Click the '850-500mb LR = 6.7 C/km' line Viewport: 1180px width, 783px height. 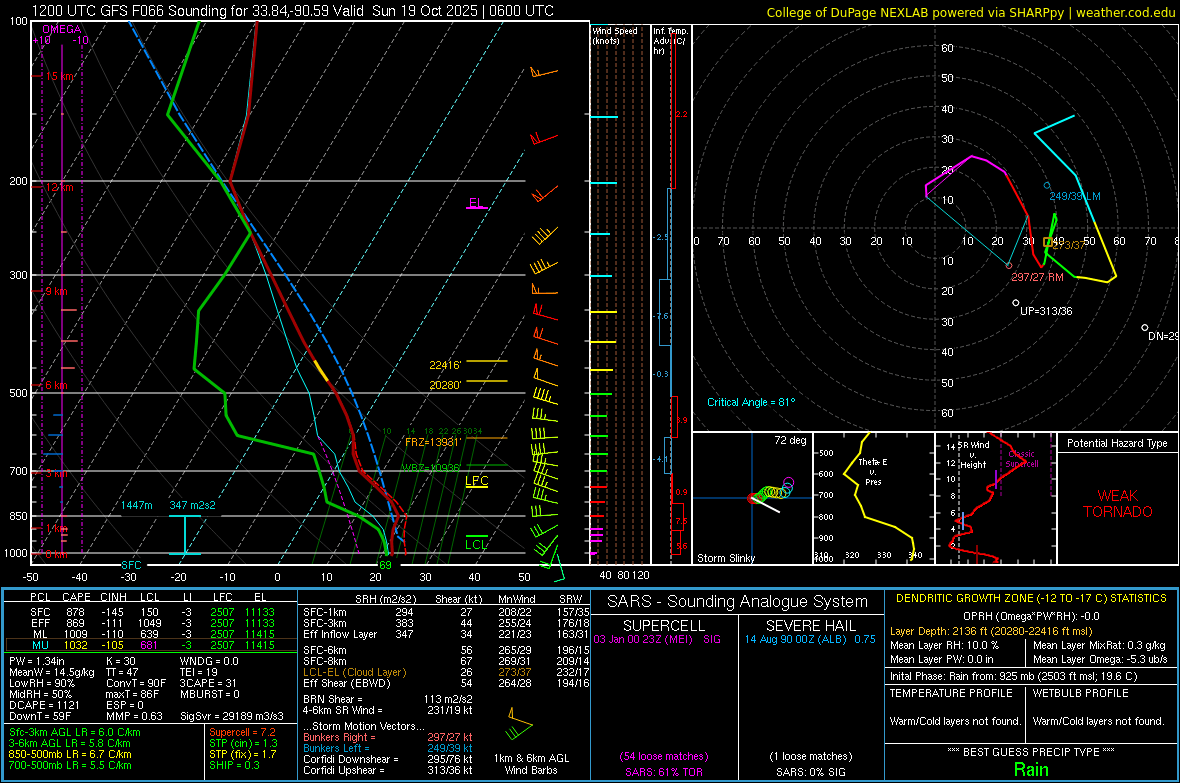point(70,754)
